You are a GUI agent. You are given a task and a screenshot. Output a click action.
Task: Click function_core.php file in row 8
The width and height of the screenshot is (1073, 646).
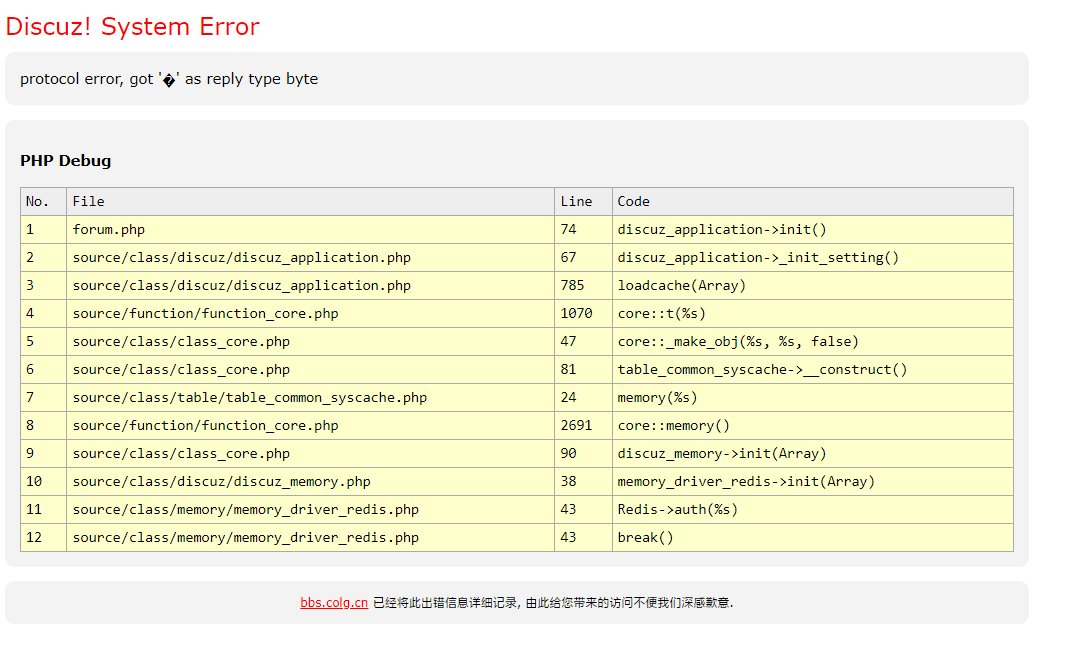[x=310, y=426]
